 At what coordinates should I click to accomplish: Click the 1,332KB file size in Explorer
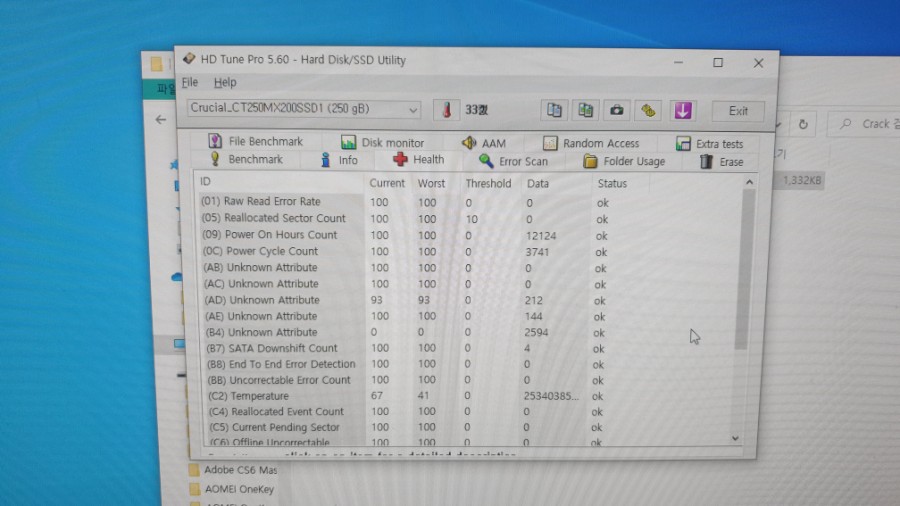point(802,180)
